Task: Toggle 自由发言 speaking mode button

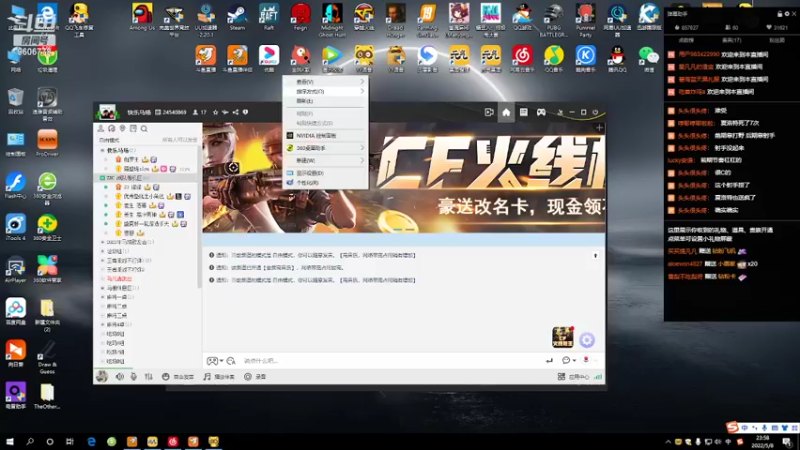Action: coord(178,377)
